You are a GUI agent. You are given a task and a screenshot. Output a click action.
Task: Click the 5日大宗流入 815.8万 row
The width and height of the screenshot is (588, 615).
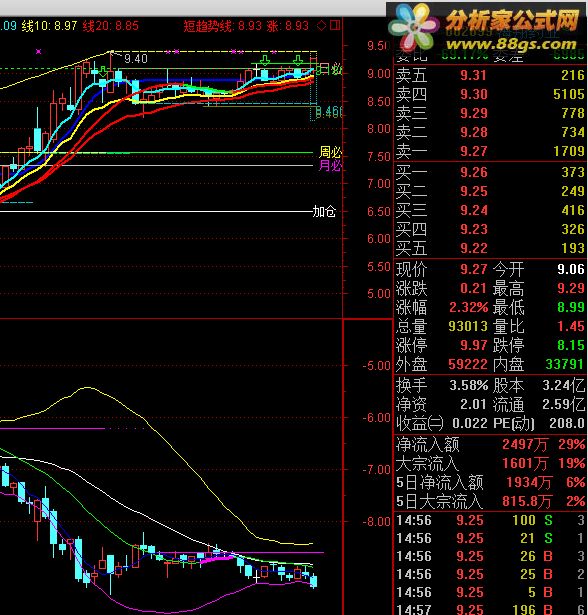pyautogui.click(x=490, y=501)
